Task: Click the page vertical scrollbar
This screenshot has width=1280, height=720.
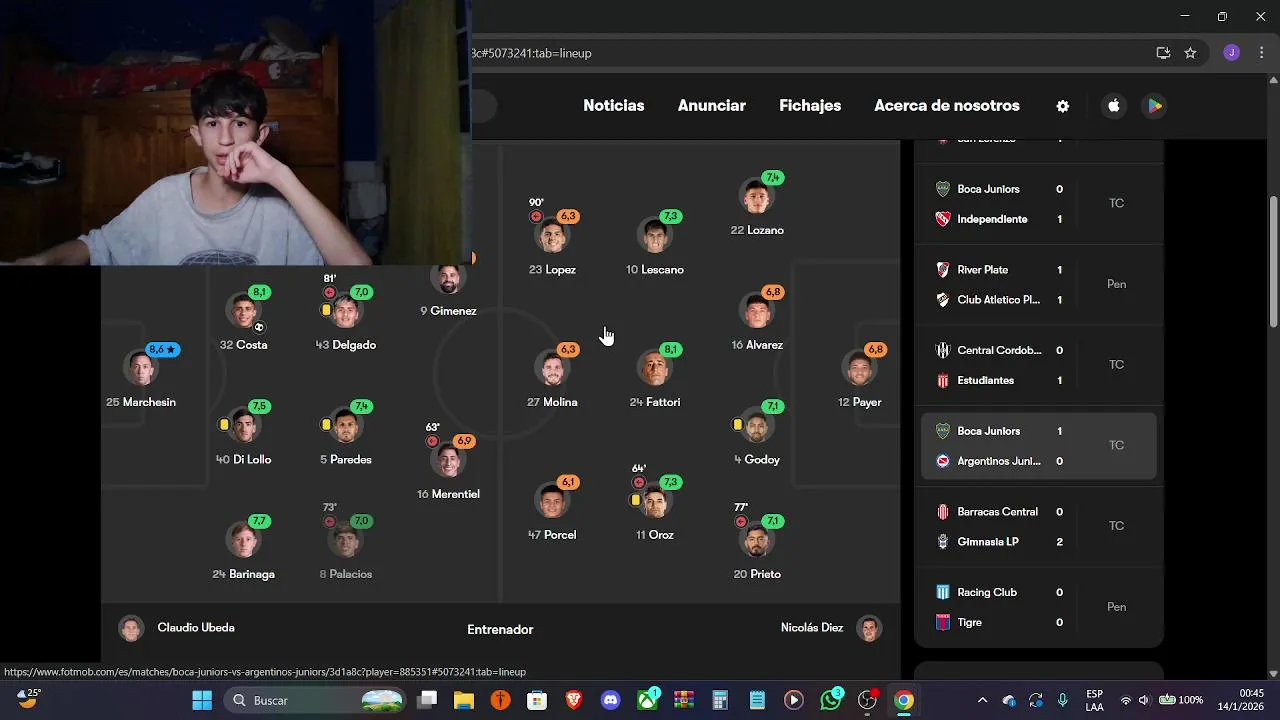Action: (x=1273, y=261)
